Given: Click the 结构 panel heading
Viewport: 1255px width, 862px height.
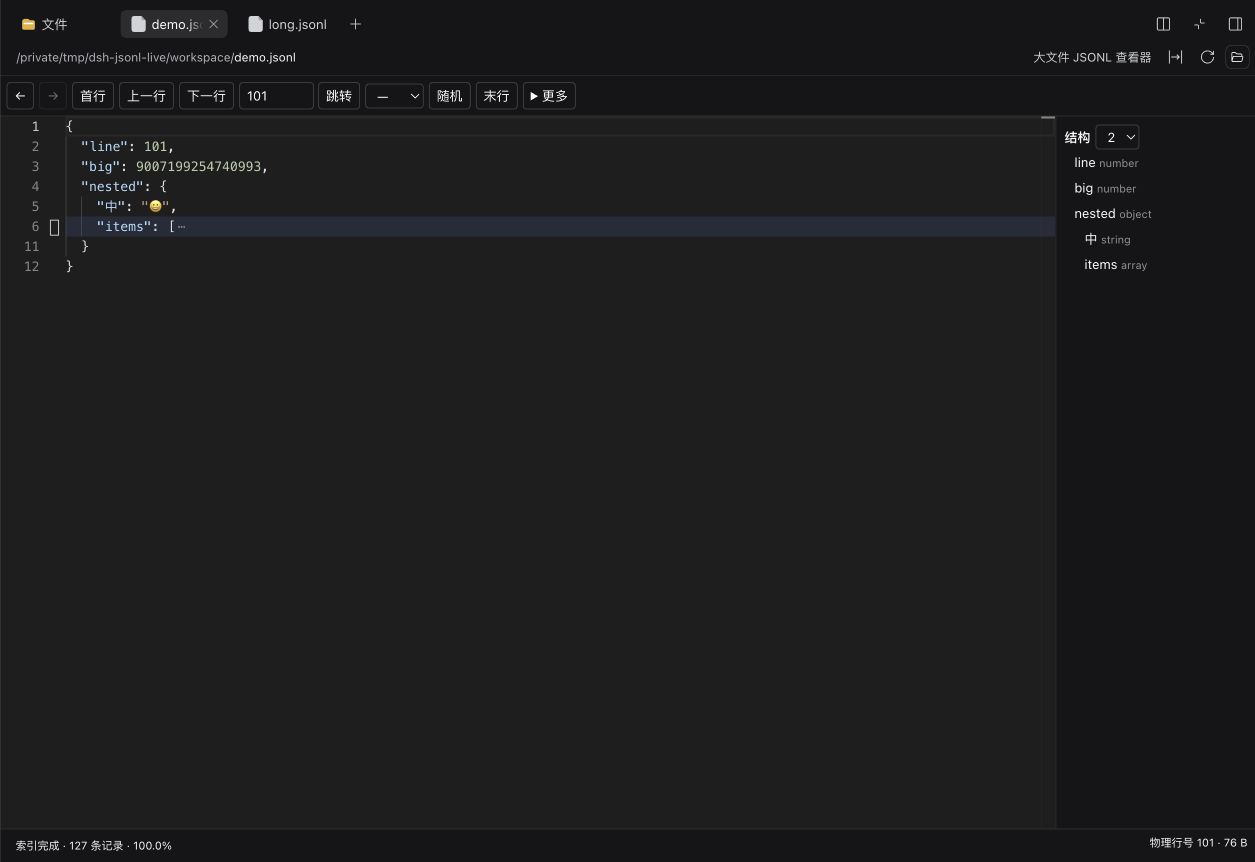Looking at the screenshot, I should coord(1077,137).
